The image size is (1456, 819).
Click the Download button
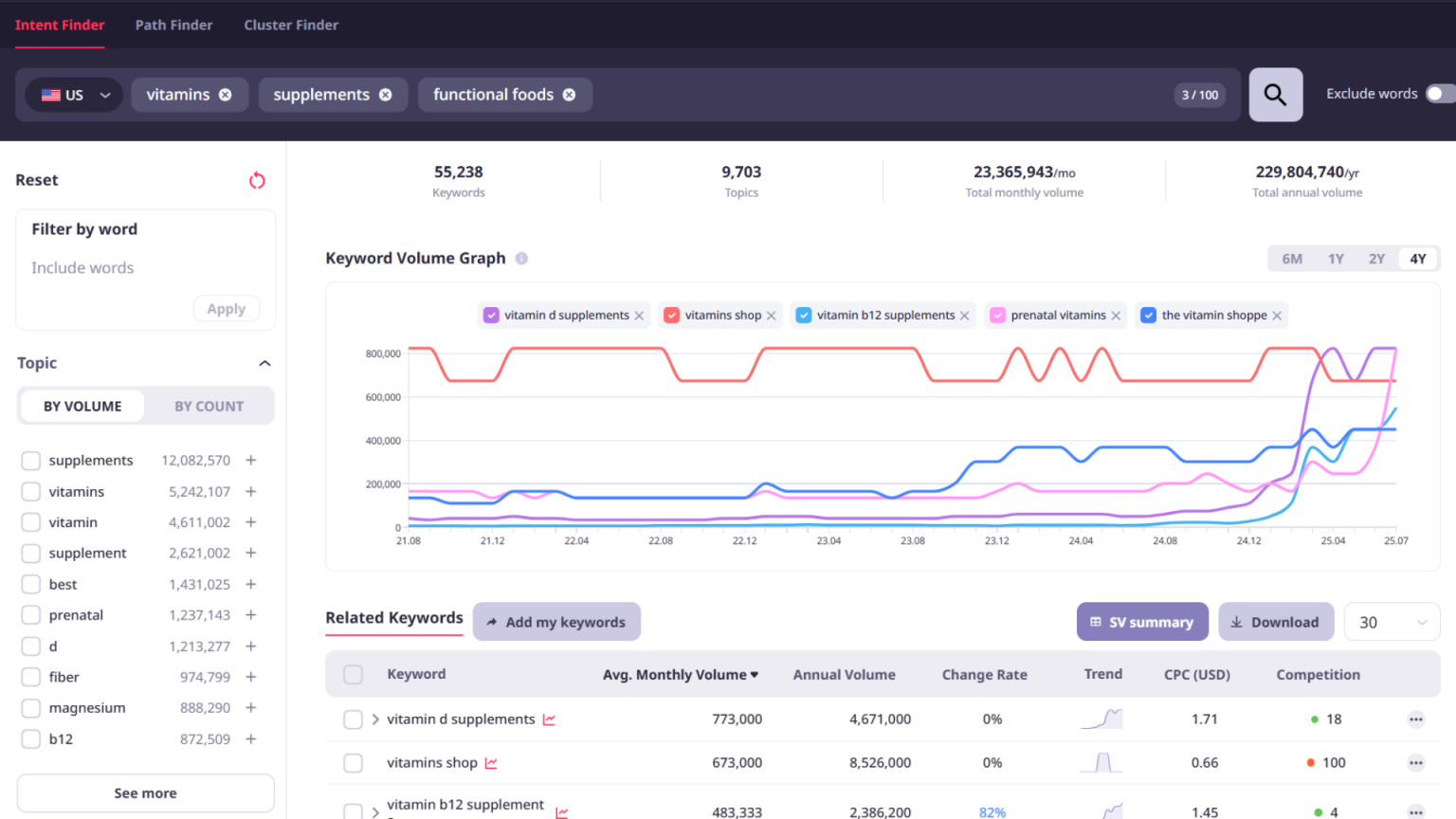point(1276,622)
